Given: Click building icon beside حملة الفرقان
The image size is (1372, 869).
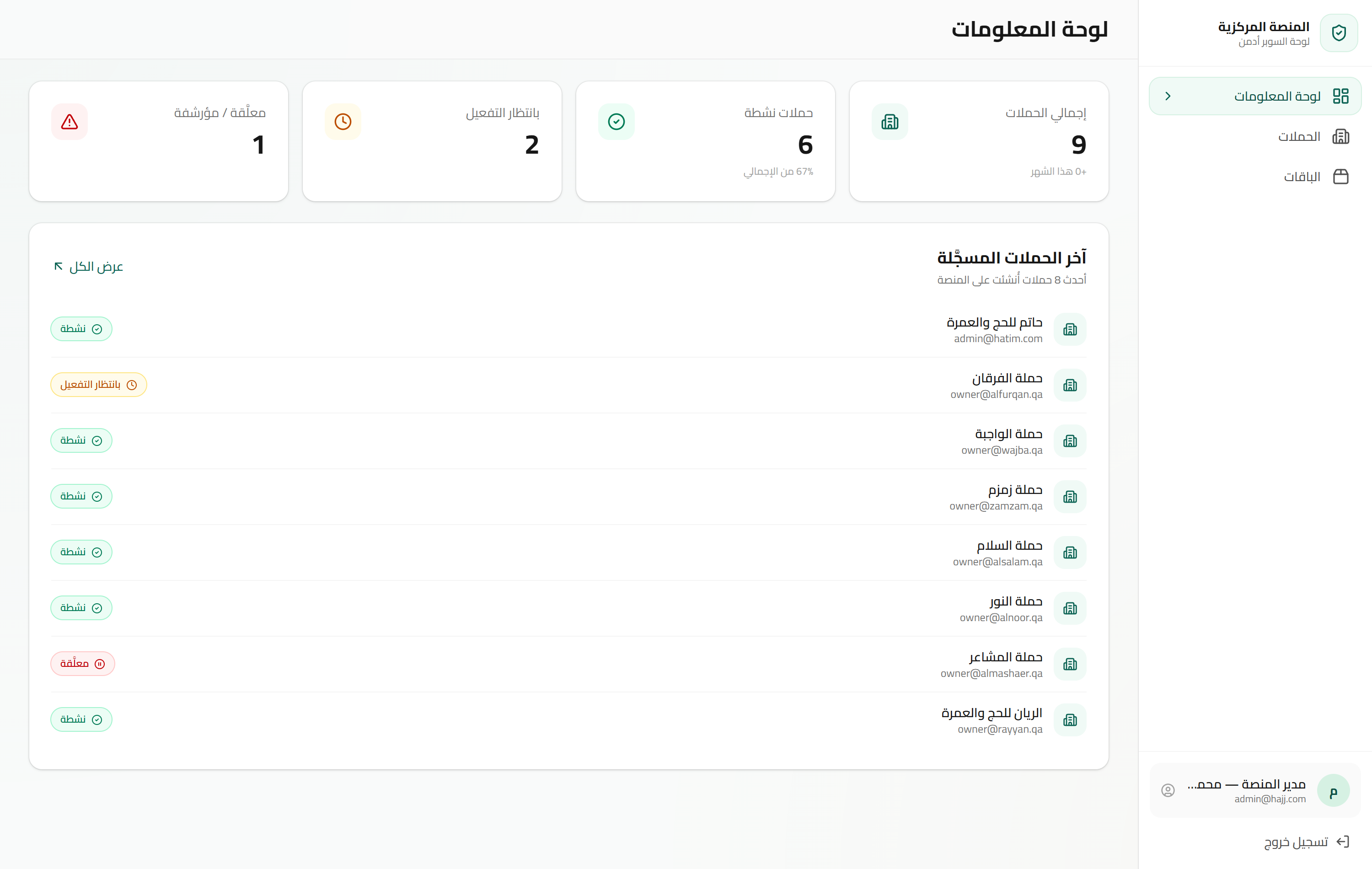Looking at the screenshot, I should point(1069,385).
